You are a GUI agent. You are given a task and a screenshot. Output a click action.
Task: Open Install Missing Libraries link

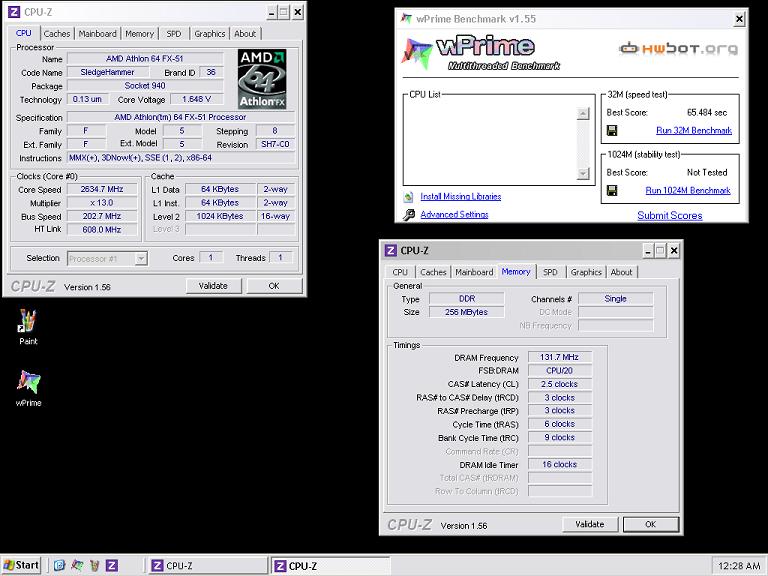461,196
